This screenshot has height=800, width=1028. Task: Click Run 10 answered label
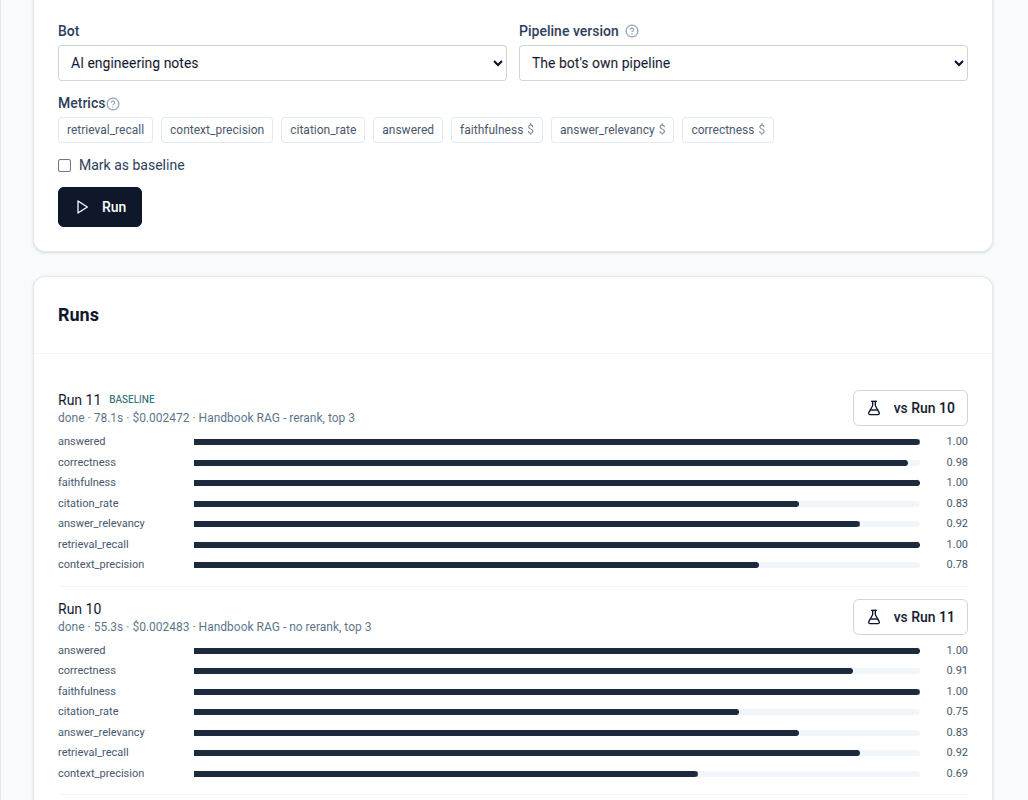pos(82,650)
